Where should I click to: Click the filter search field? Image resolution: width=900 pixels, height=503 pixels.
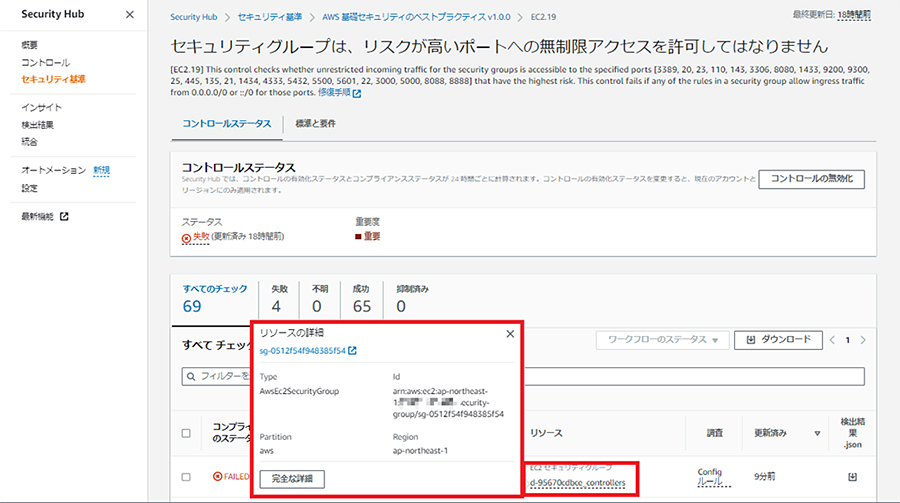click(523, 376)
